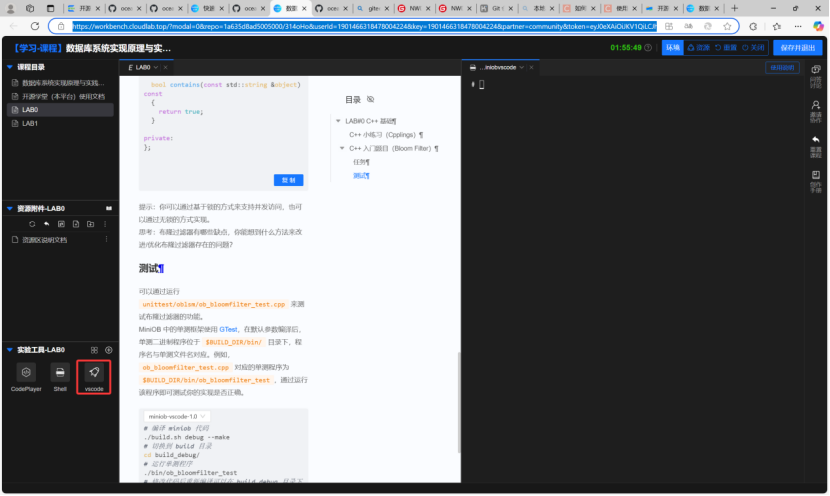Click 使用说明 button
The height and width of the screenshot is (496, 830).
click(x=782, y=68)
